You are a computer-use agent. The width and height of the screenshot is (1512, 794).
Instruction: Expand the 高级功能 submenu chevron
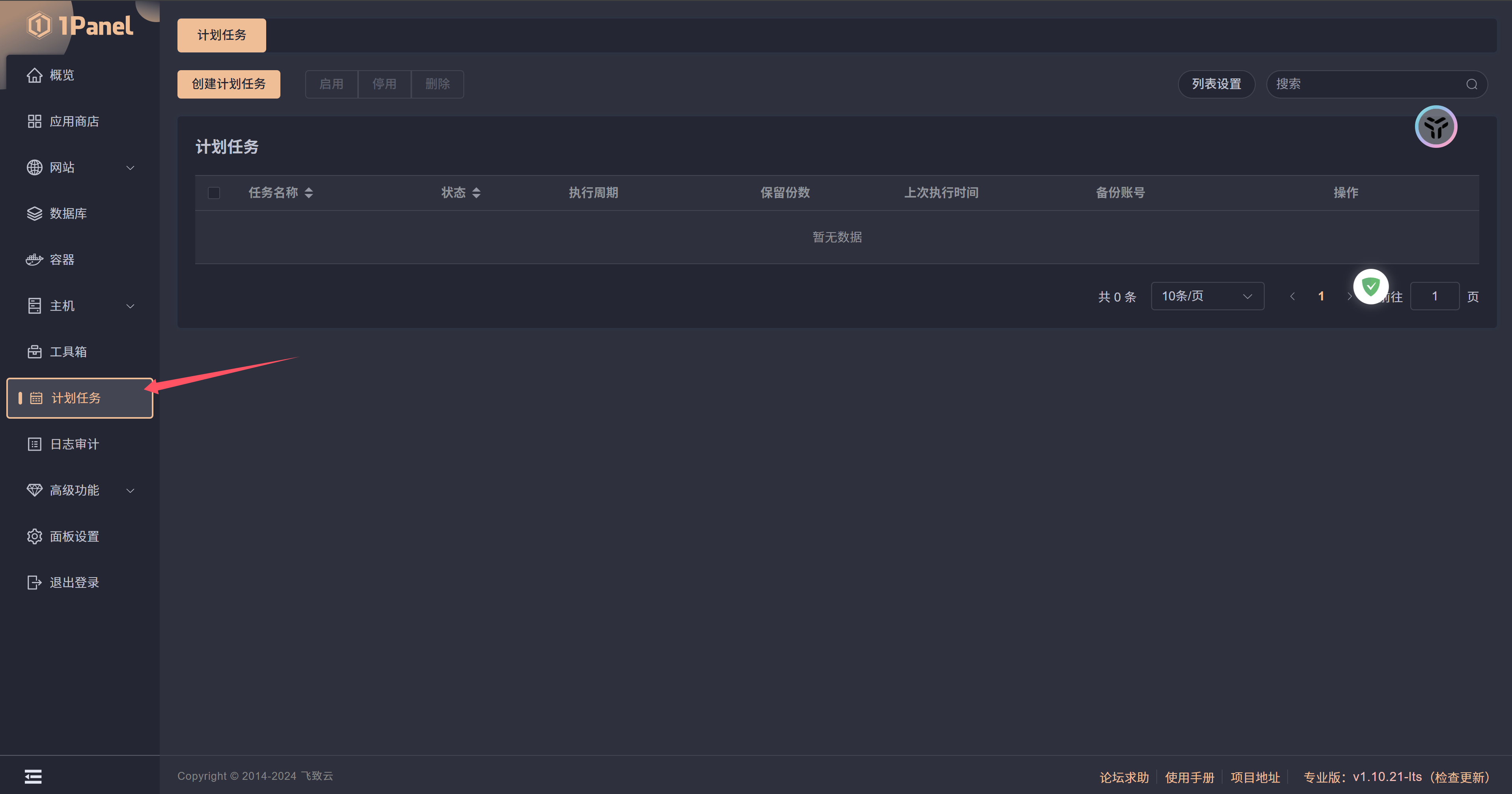(x=130, y=490)
